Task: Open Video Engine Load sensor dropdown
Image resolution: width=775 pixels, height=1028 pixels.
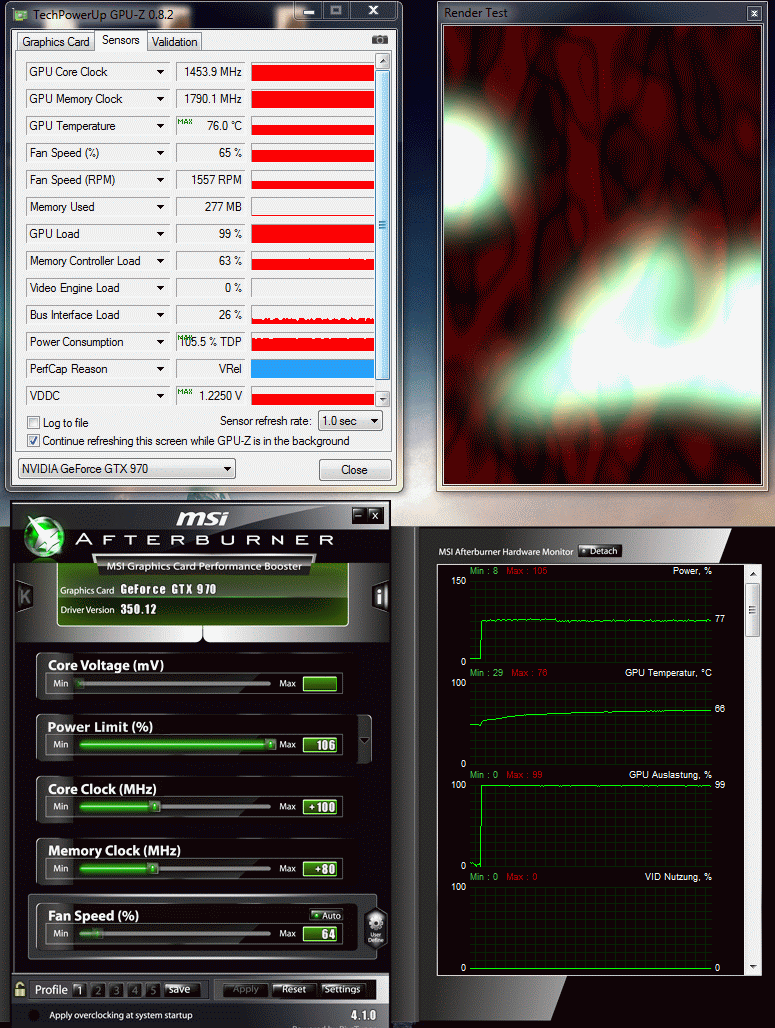Action: tap(160, 288)
